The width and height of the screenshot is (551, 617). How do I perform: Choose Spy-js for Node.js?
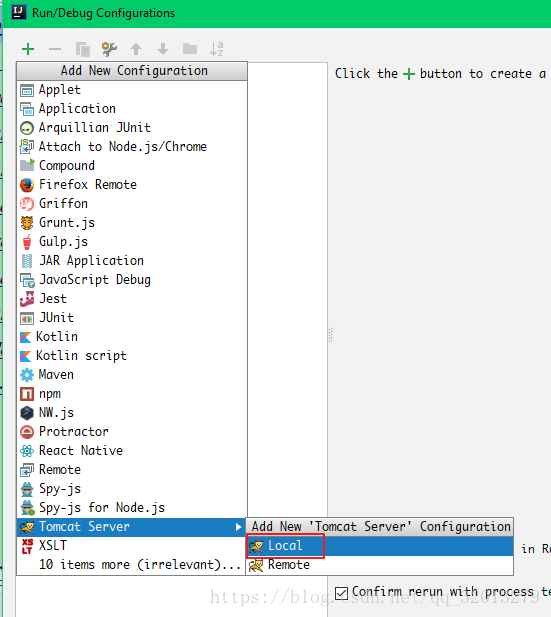point(132,508)
